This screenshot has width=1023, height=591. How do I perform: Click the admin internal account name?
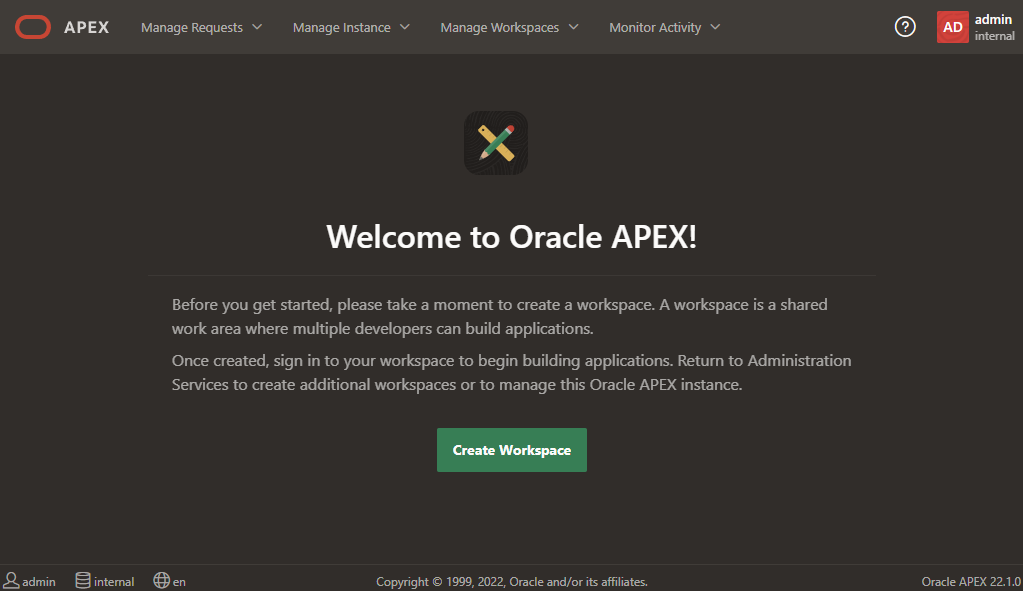994,27
